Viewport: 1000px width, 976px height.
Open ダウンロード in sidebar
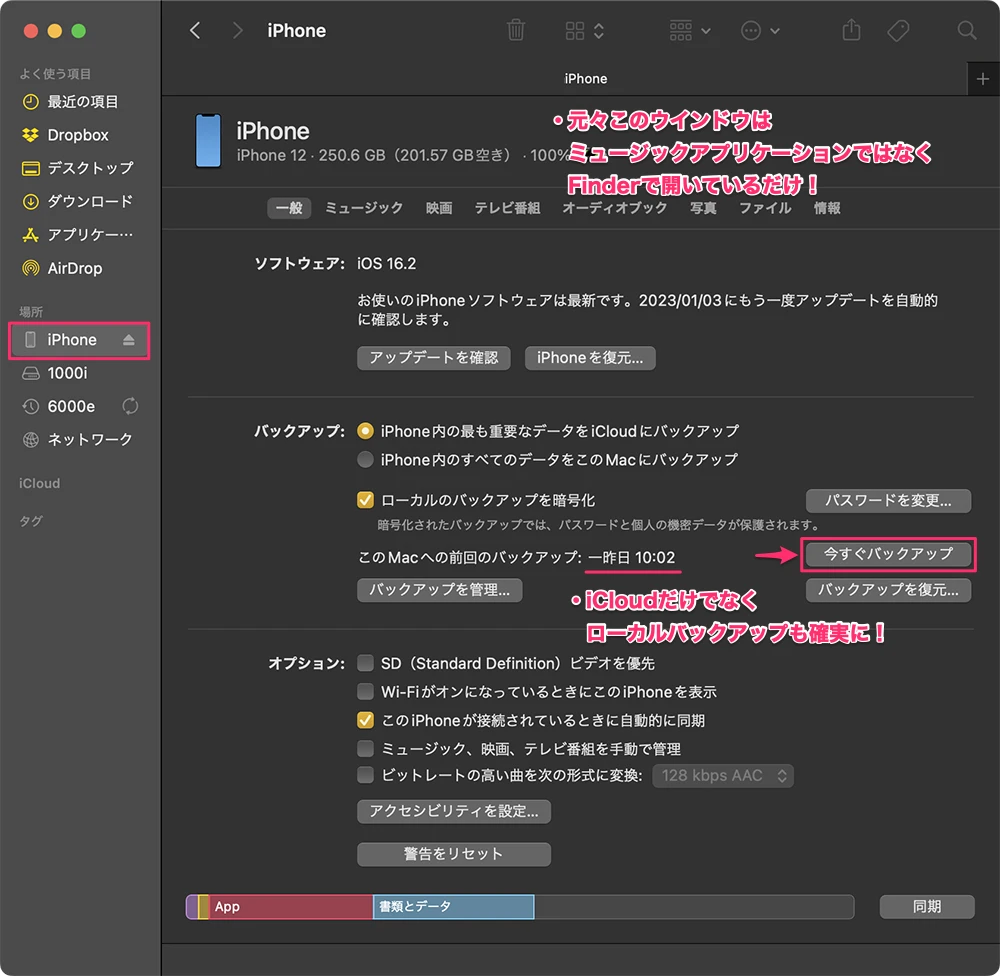coord(78,202)
